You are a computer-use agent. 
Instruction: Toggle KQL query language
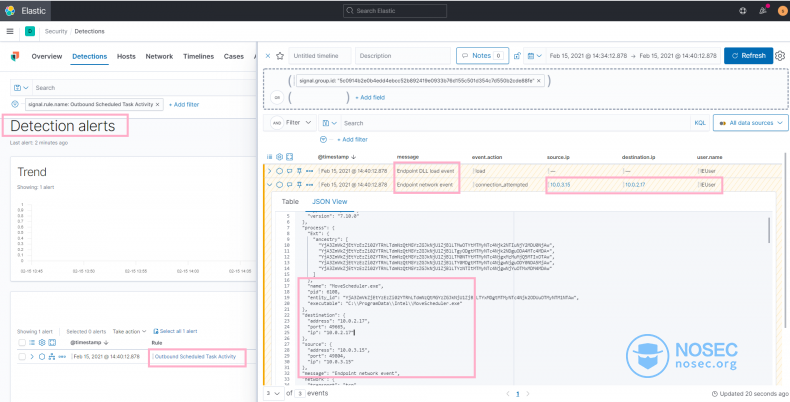pyautogui.click(x=700, y=123)
